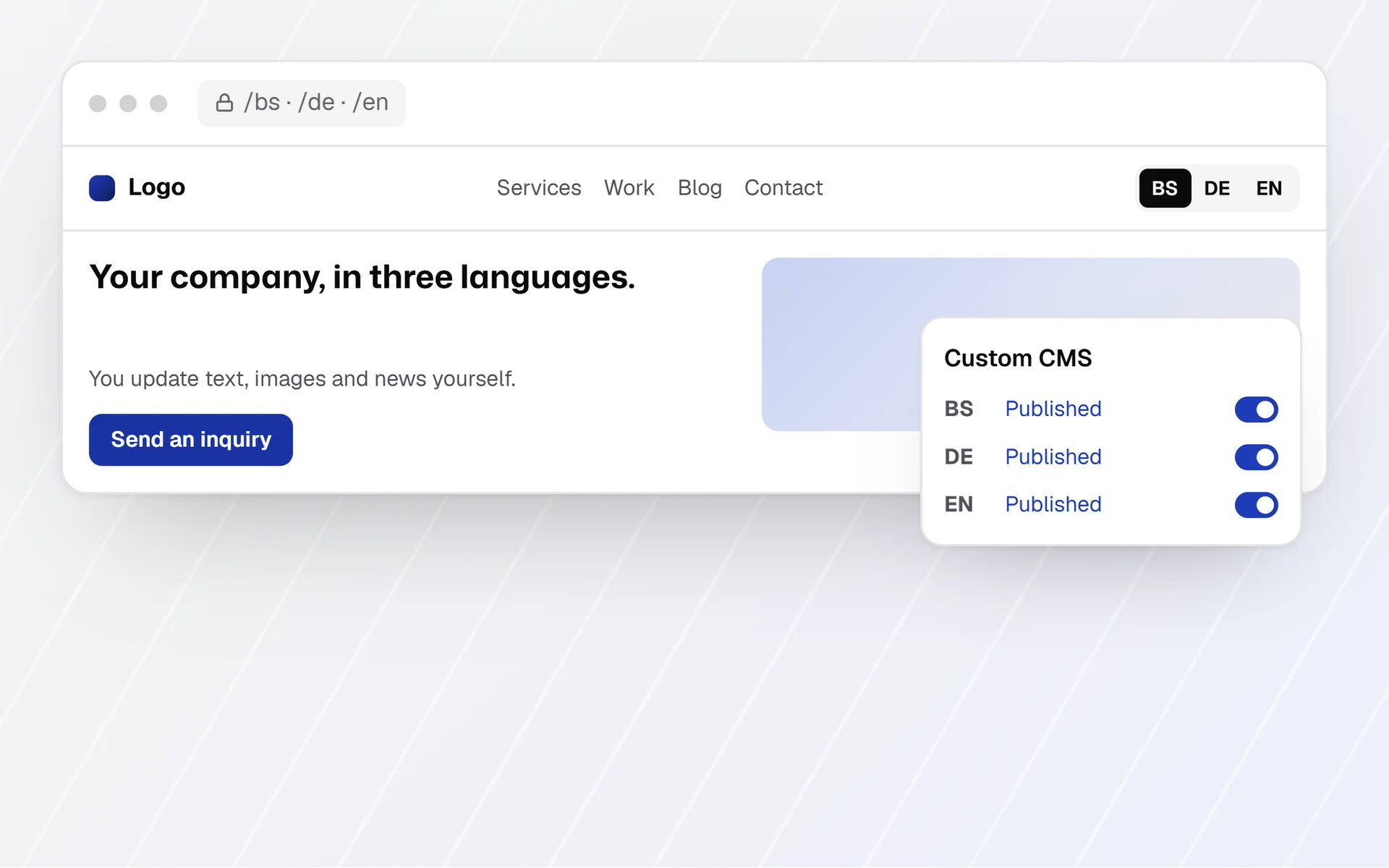Image resolution: width=1389 pixels, height=868 pixels.
Task: Click the headline 'Your company, in three languages.'
Action: click(x=362, y=278)
